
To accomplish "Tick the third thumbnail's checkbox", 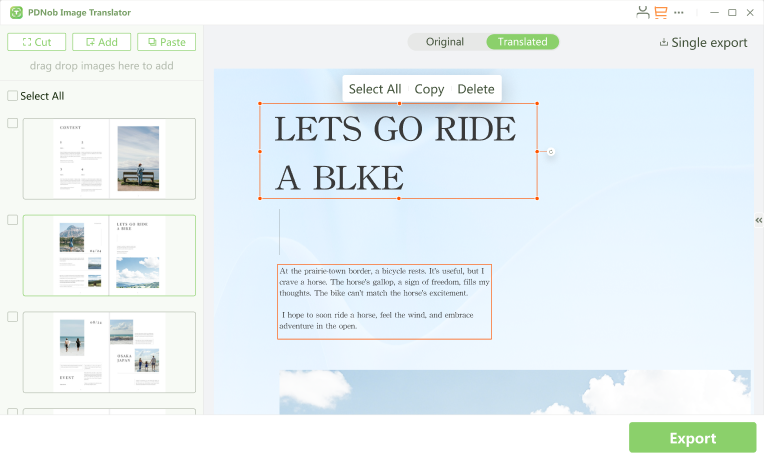I will (x=12, y=316).
